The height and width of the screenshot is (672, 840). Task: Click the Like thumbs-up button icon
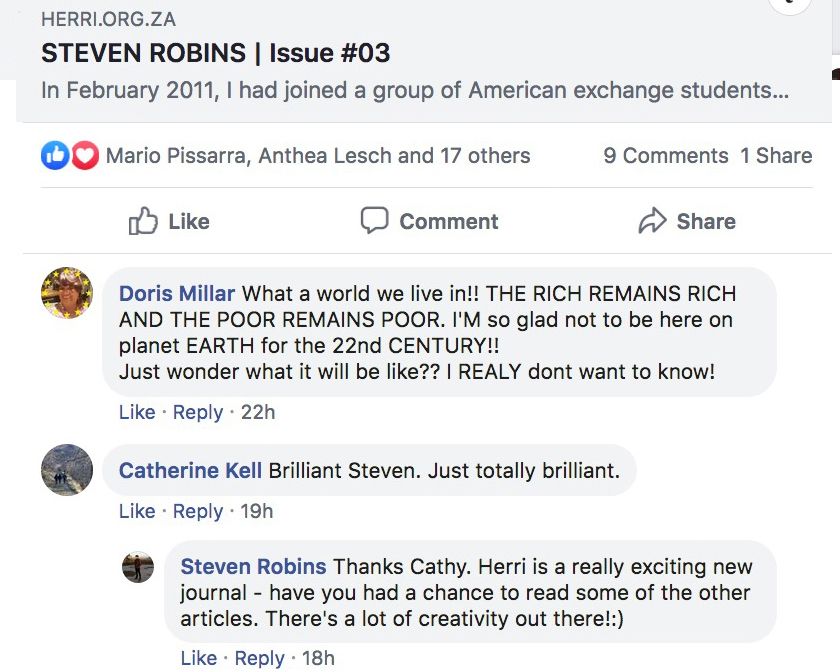(x=144, y=221)
